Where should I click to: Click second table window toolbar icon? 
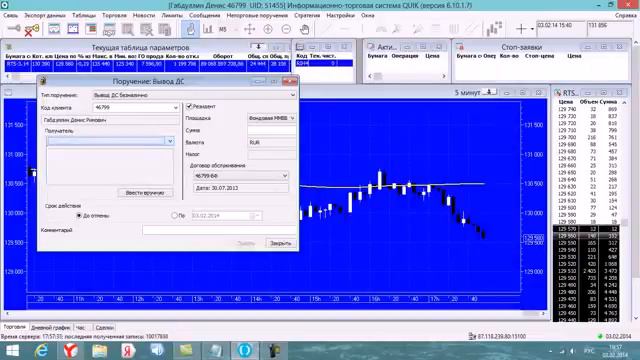click(73, 29)
